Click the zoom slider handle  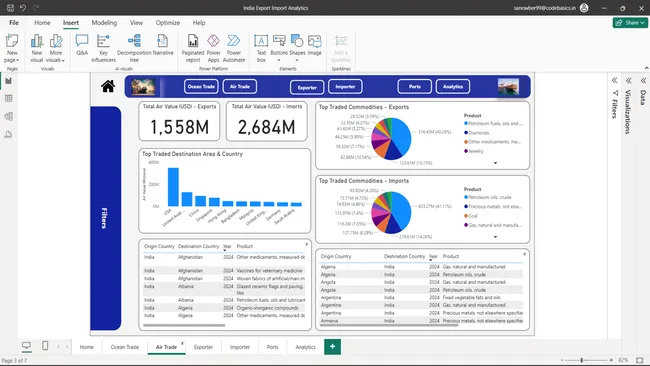[582, 360]
